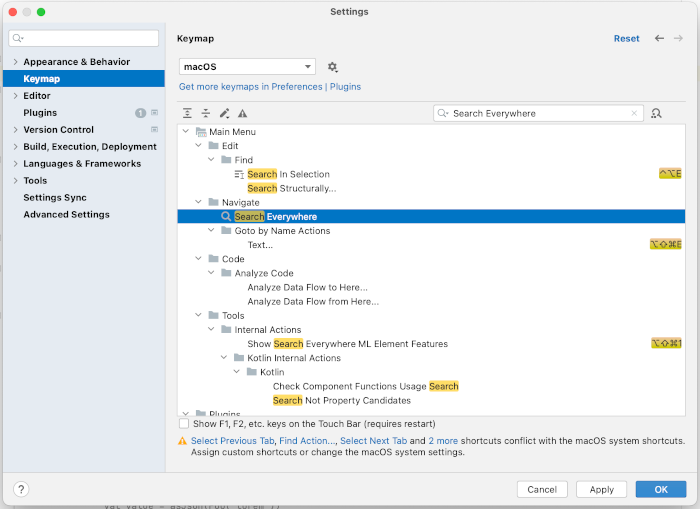Clear the Search Everywhere filter text
The width and height of the screenshot is (700, 509).
click(x=634, y=113)
